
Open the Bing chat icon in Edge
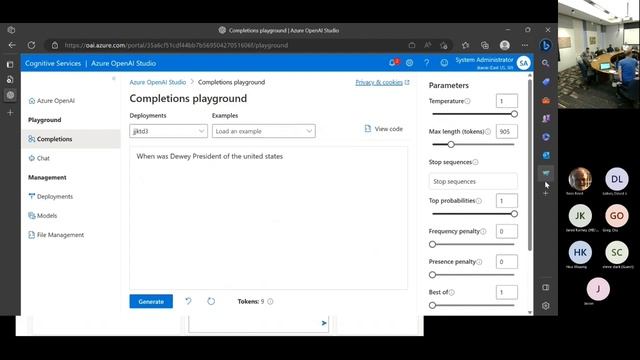[x=546, y=45]
